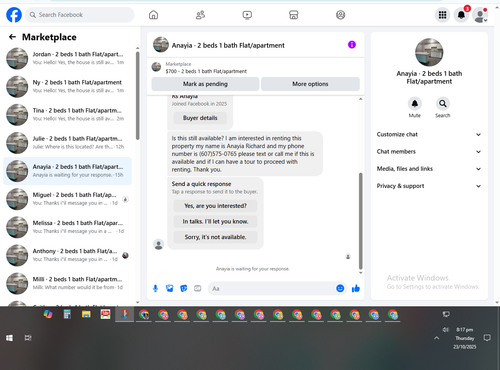The width and height of the screenshot is (500, 370).
Task: Open the taskbar volume icon
Action: (445, 330)
